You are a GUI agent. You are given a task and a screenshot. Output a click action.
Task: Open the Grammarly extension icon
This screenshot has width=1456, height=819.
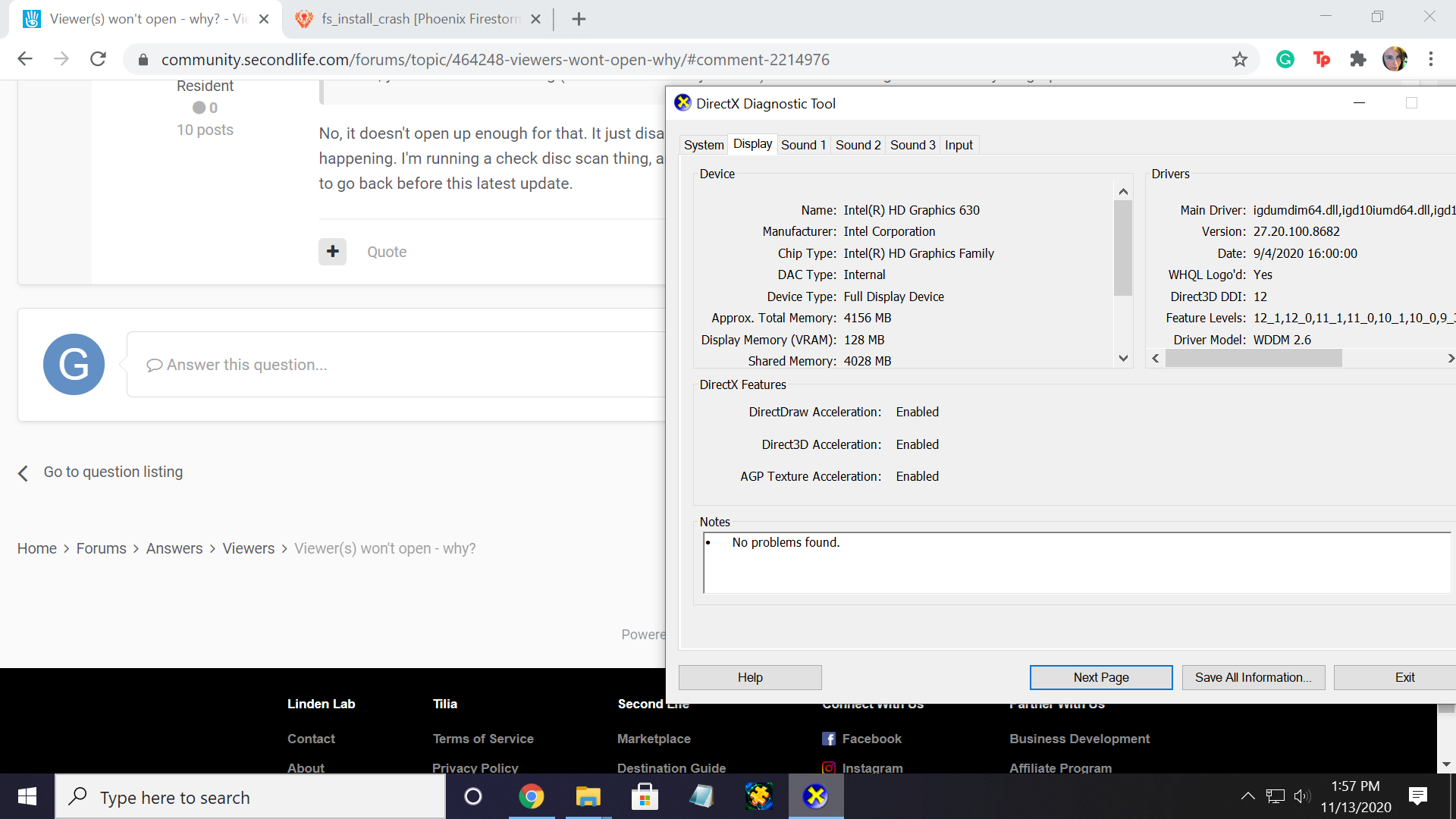[x=1285, y=59]
